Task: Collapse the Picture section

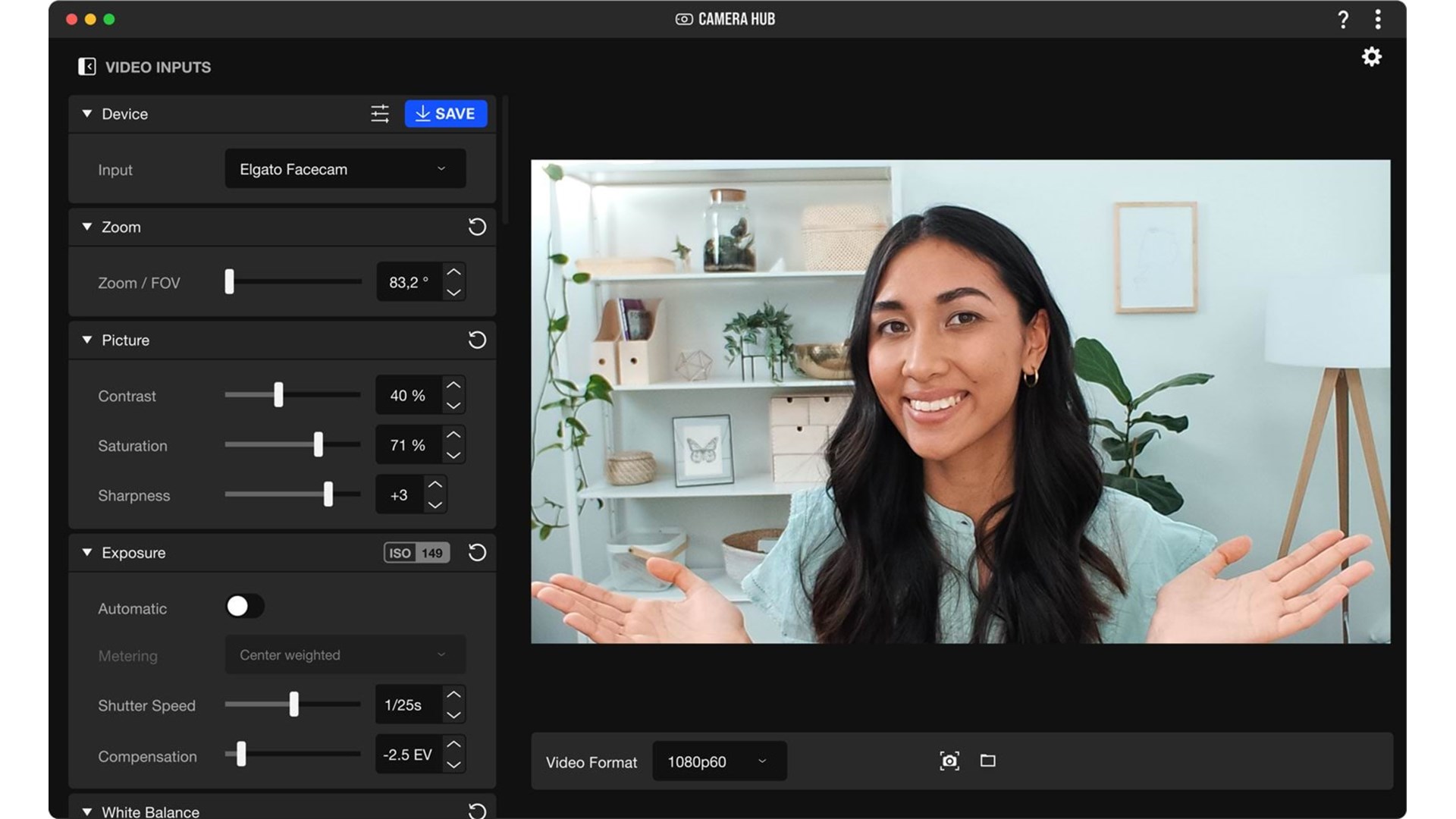Action: 87,340
